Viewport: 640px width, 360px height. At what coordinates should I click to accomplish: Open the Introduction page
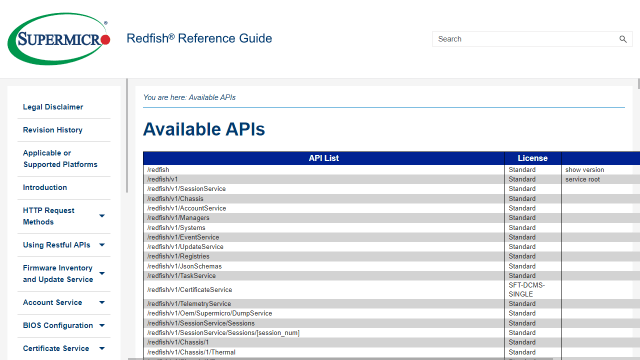pos(45,187)
